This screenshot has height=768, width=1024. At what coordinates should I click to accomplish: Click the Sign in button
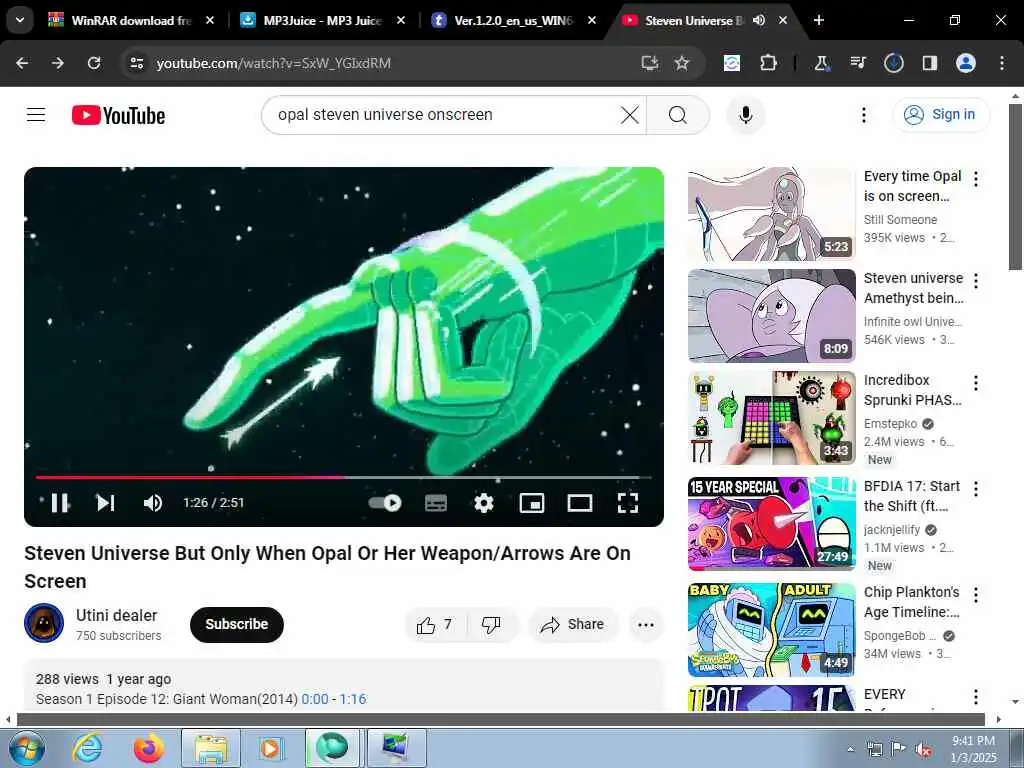click(940, 114)
